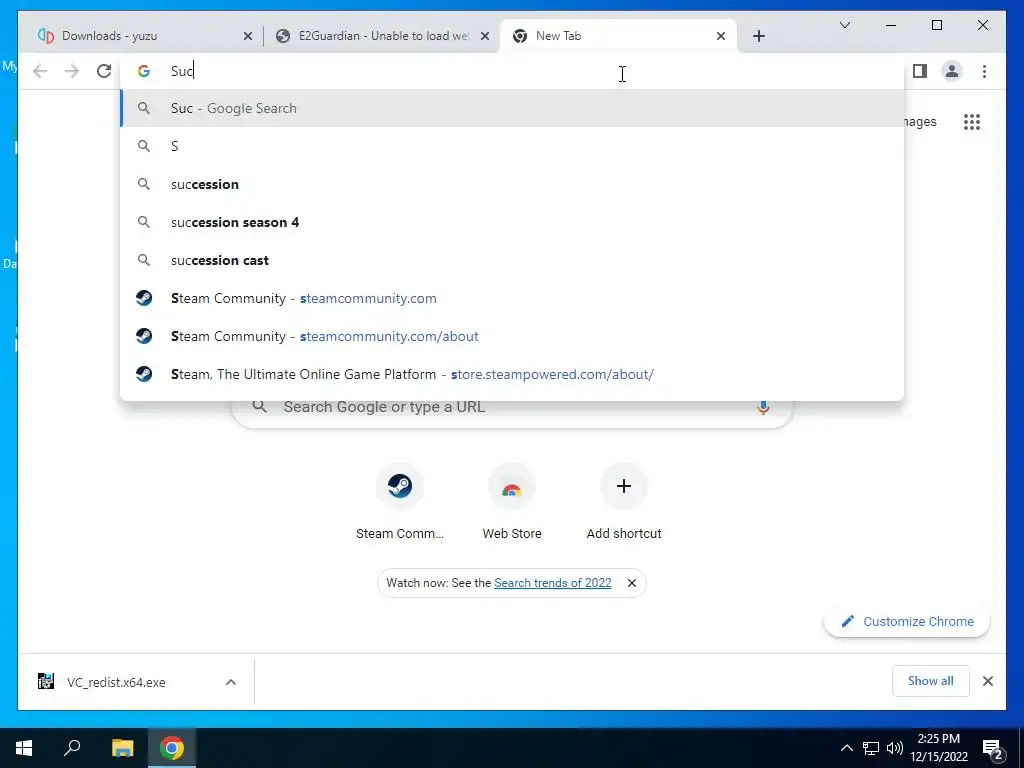Choose the 'succession' suggestion

tap(512, 184)
